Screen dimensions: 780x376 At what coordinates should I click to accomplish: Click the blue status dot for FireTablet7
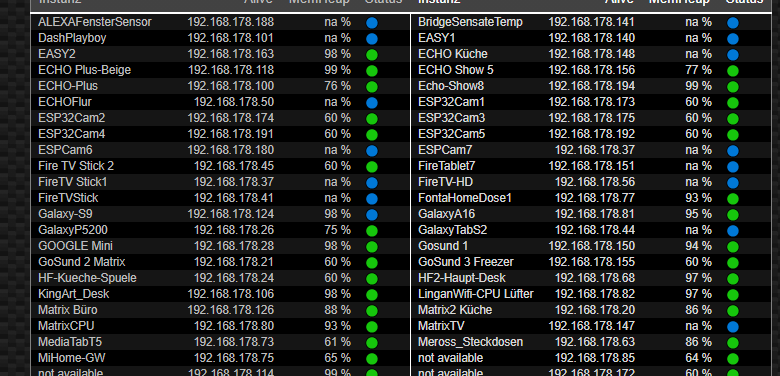pos(733,167)
